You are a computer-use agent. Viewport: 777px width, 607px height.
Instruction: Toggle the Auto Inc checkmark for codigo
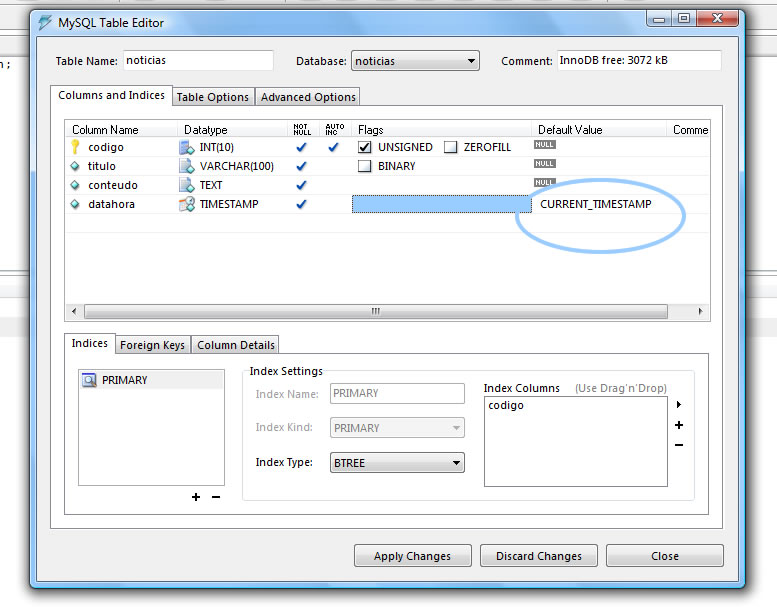pyautogui.click(x=333, y=147)
